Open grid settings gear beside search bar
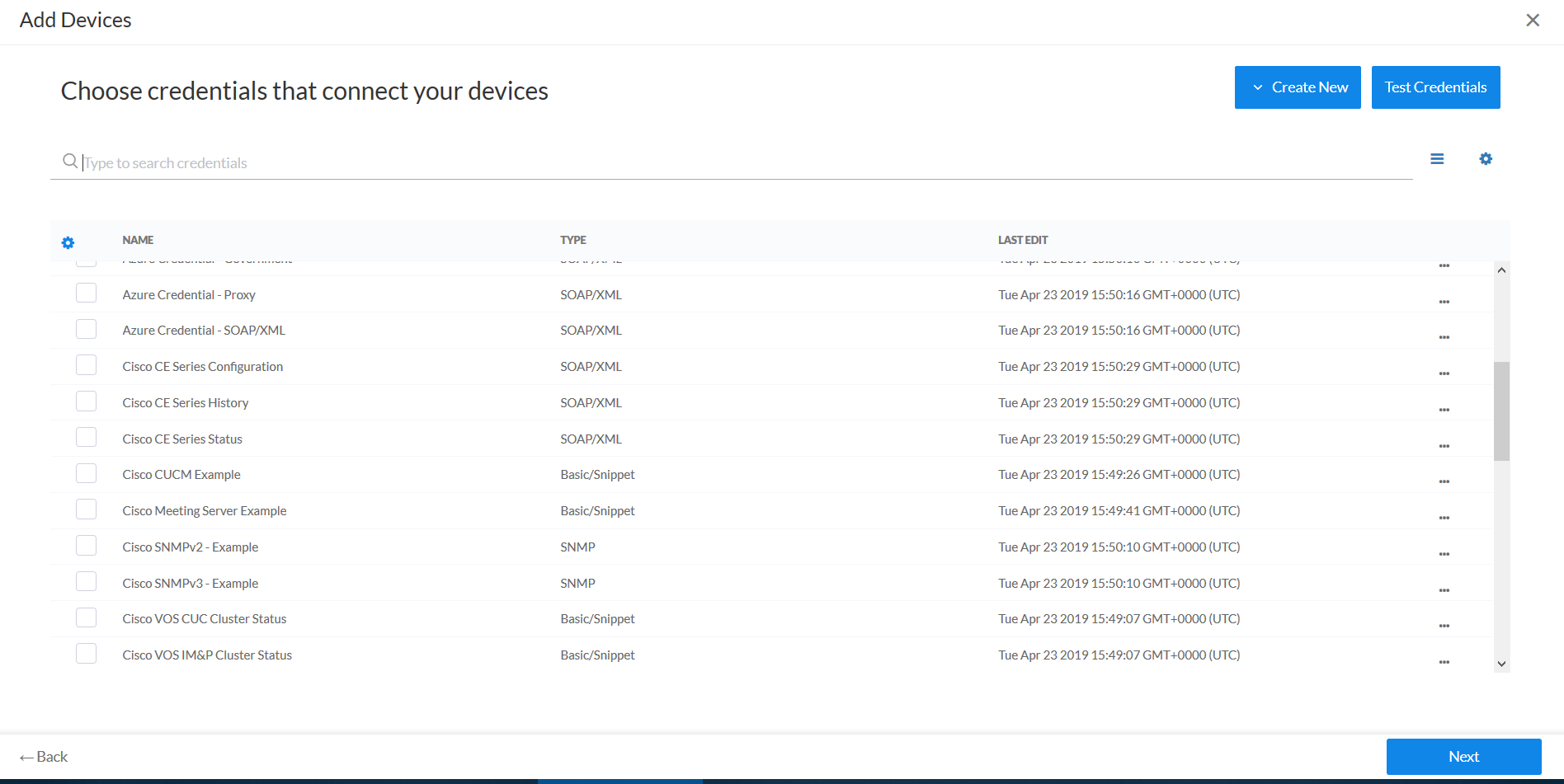The width and height of the screenshot is (1564, 784). pos(1485,159)
